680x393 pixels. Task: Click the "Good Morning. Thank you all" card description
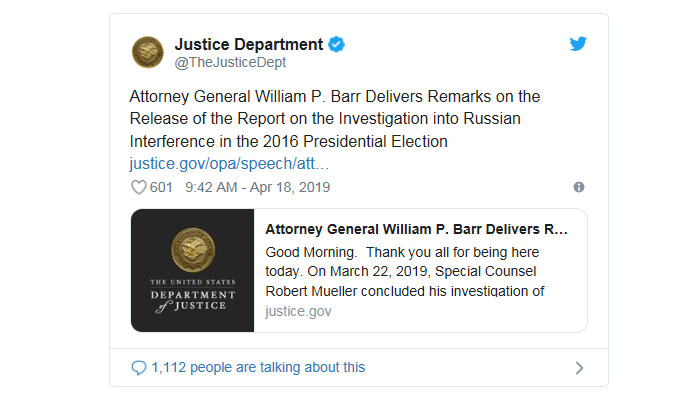click(x=405, y=272)
